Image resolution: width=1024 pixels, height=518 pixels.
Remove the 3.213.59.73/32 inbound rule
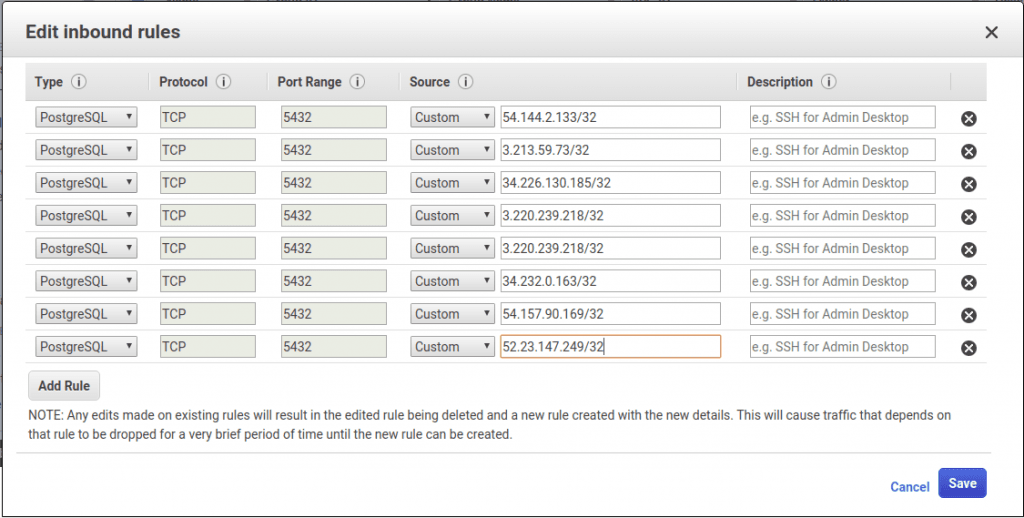point(968,152)
